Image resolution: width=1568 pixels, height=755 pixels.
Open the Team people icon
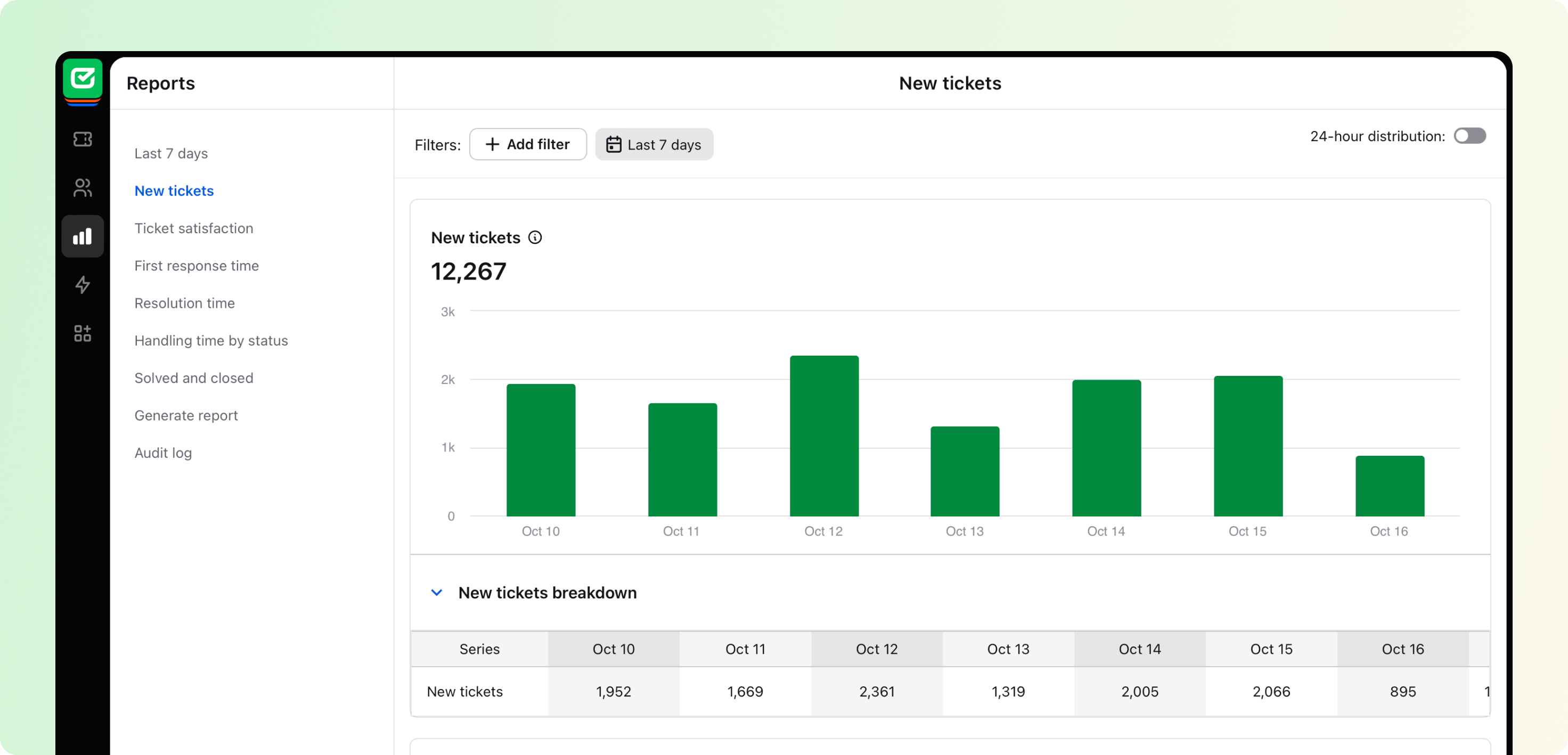coord(82,187)
